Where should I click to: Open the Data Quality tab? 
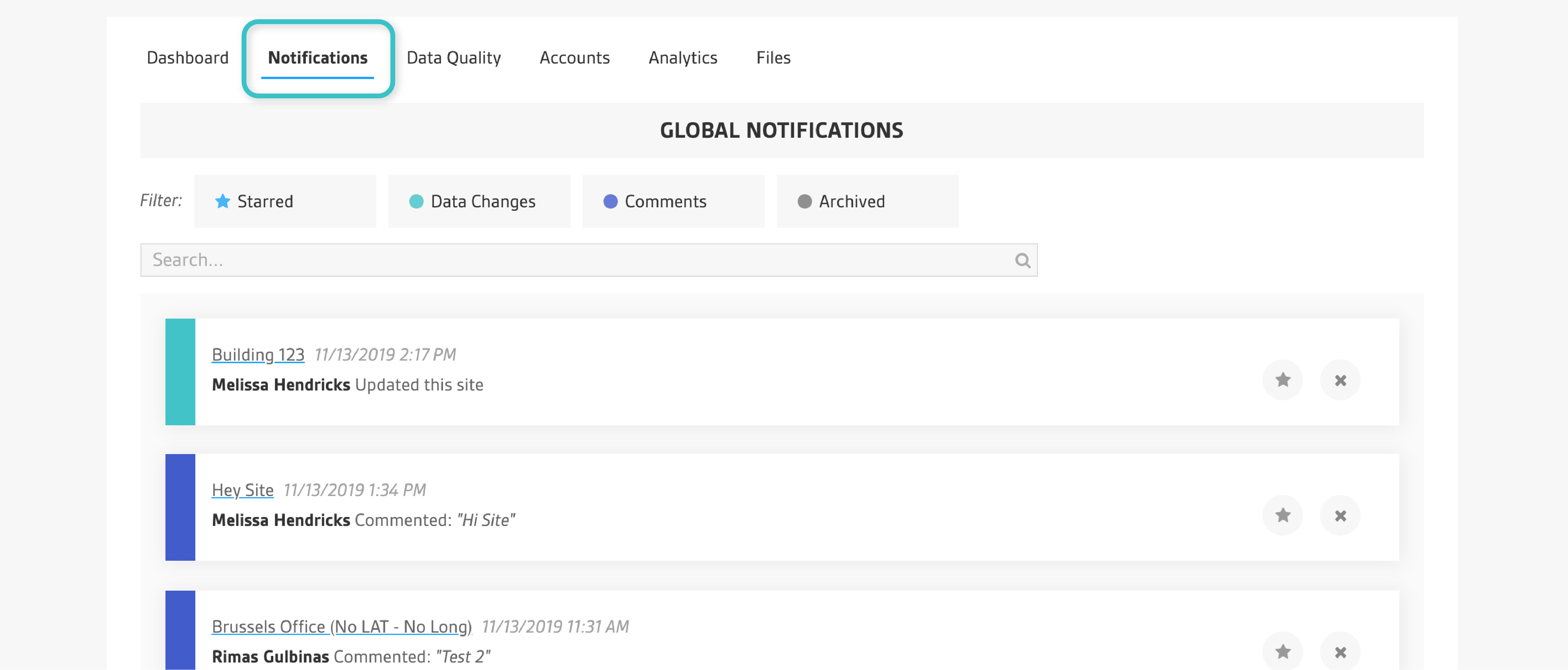coord(453,57)
